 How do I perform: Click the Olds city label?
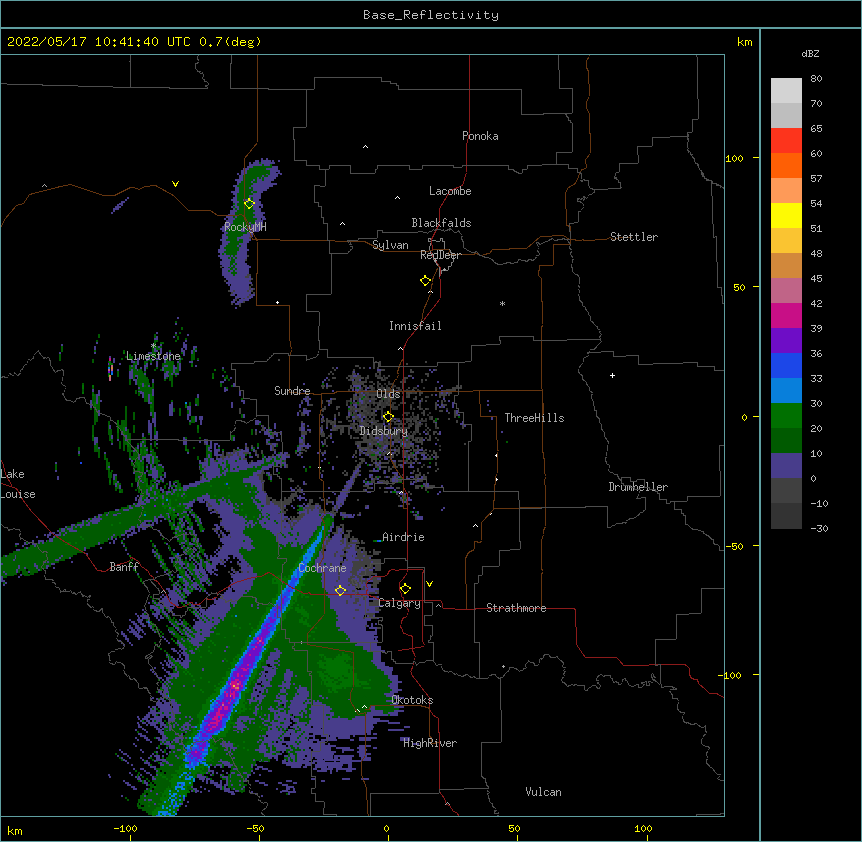click(x=388, y=394)
